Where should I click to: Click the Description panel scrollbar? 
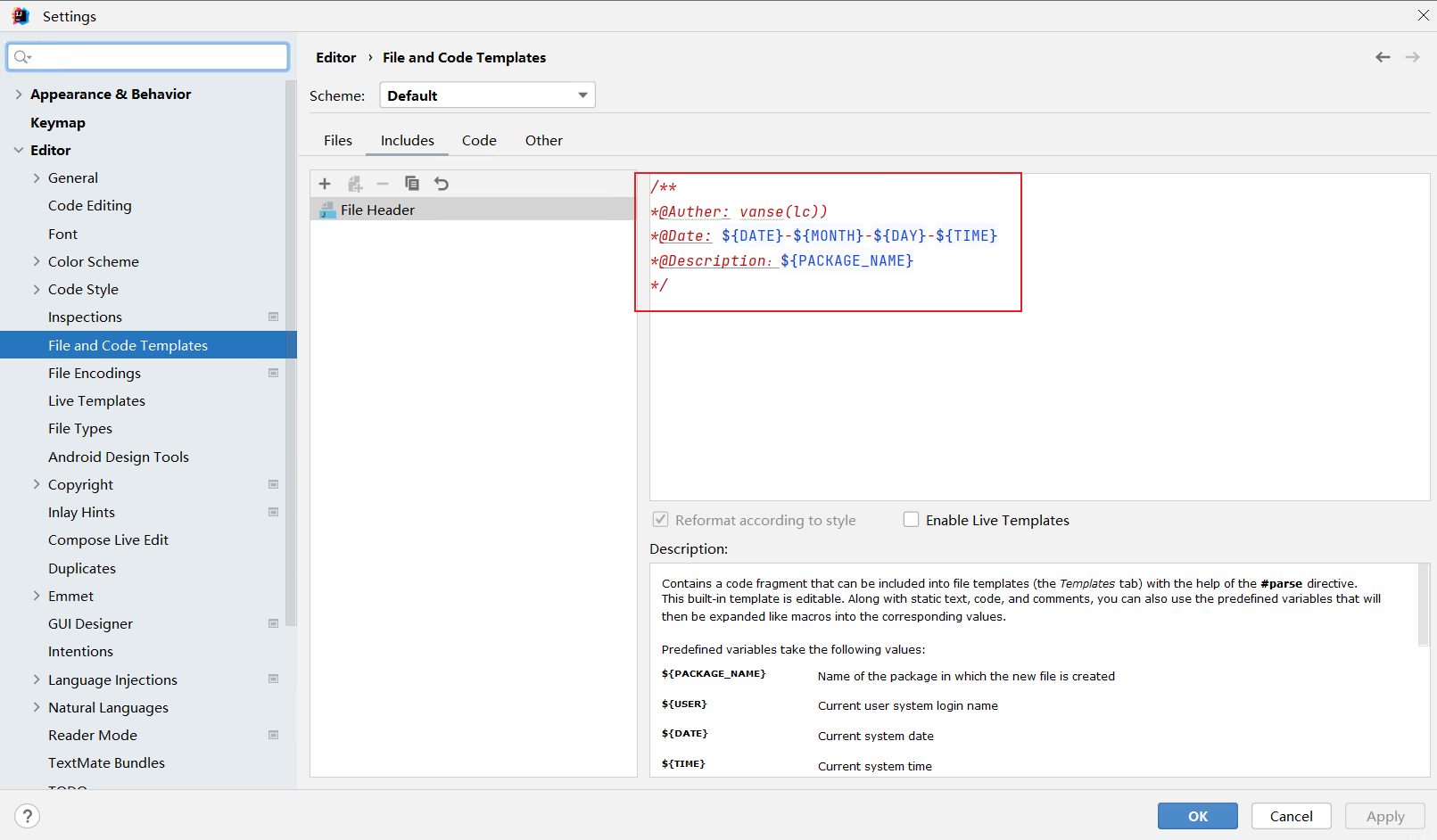pyautogui.click(x=1424, y=605)
